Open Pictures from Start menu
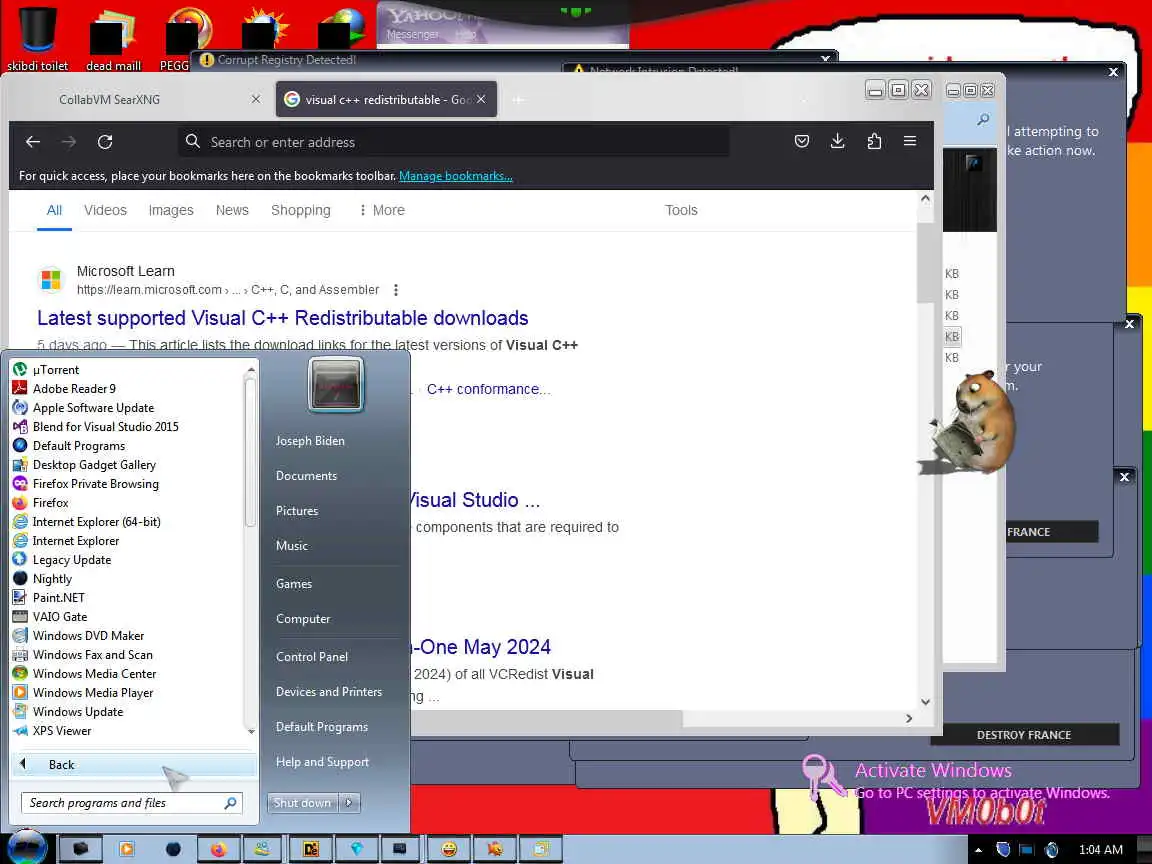1152x864 pixels. click(297, 511)
